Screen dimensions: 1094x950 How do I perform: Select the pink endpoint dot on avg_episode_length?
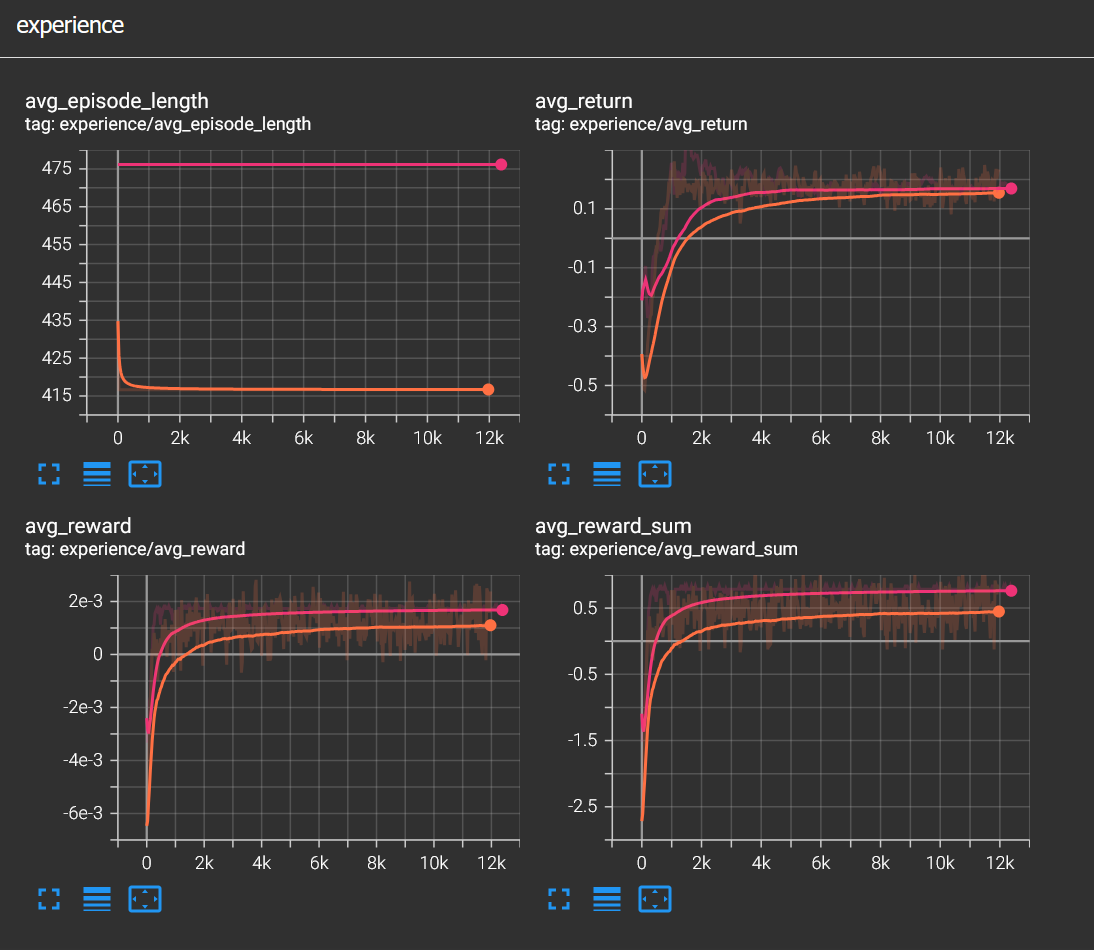tap(501, 164)
